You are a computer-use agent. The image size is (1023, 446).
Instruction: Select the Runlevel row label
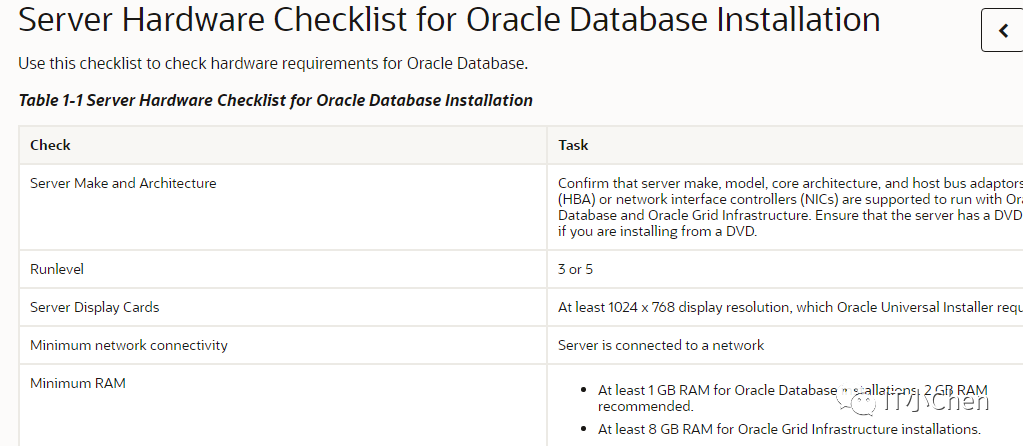tap(58, 269)
